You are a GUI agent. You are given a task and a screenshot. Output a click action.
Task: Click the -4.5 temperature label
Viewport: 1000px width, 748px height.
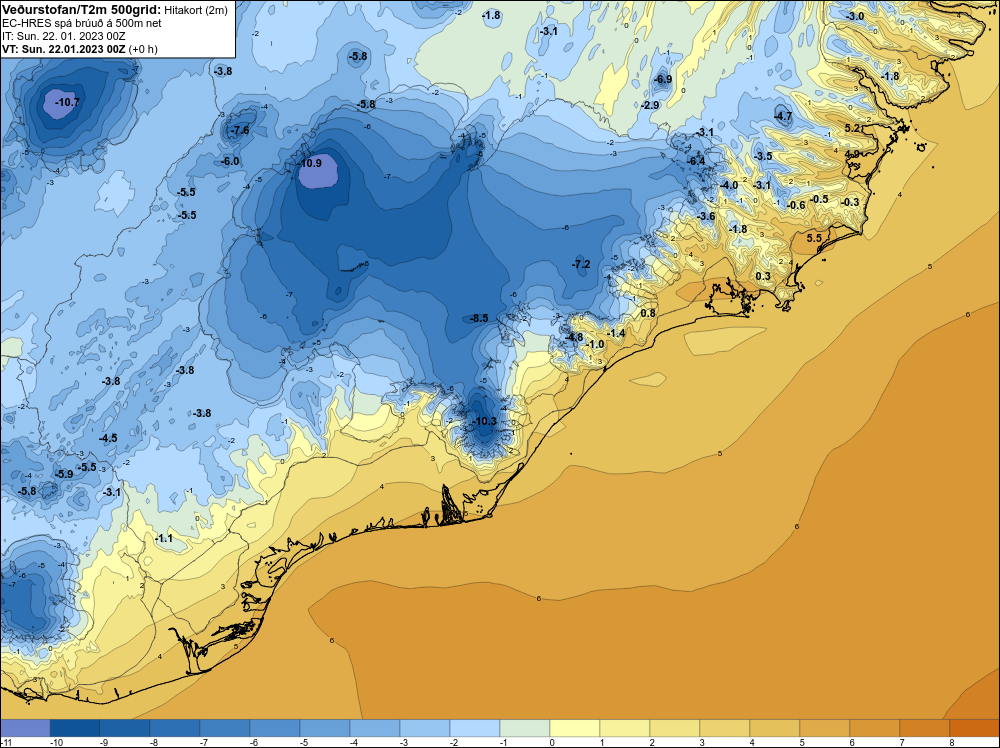[108, 438]
